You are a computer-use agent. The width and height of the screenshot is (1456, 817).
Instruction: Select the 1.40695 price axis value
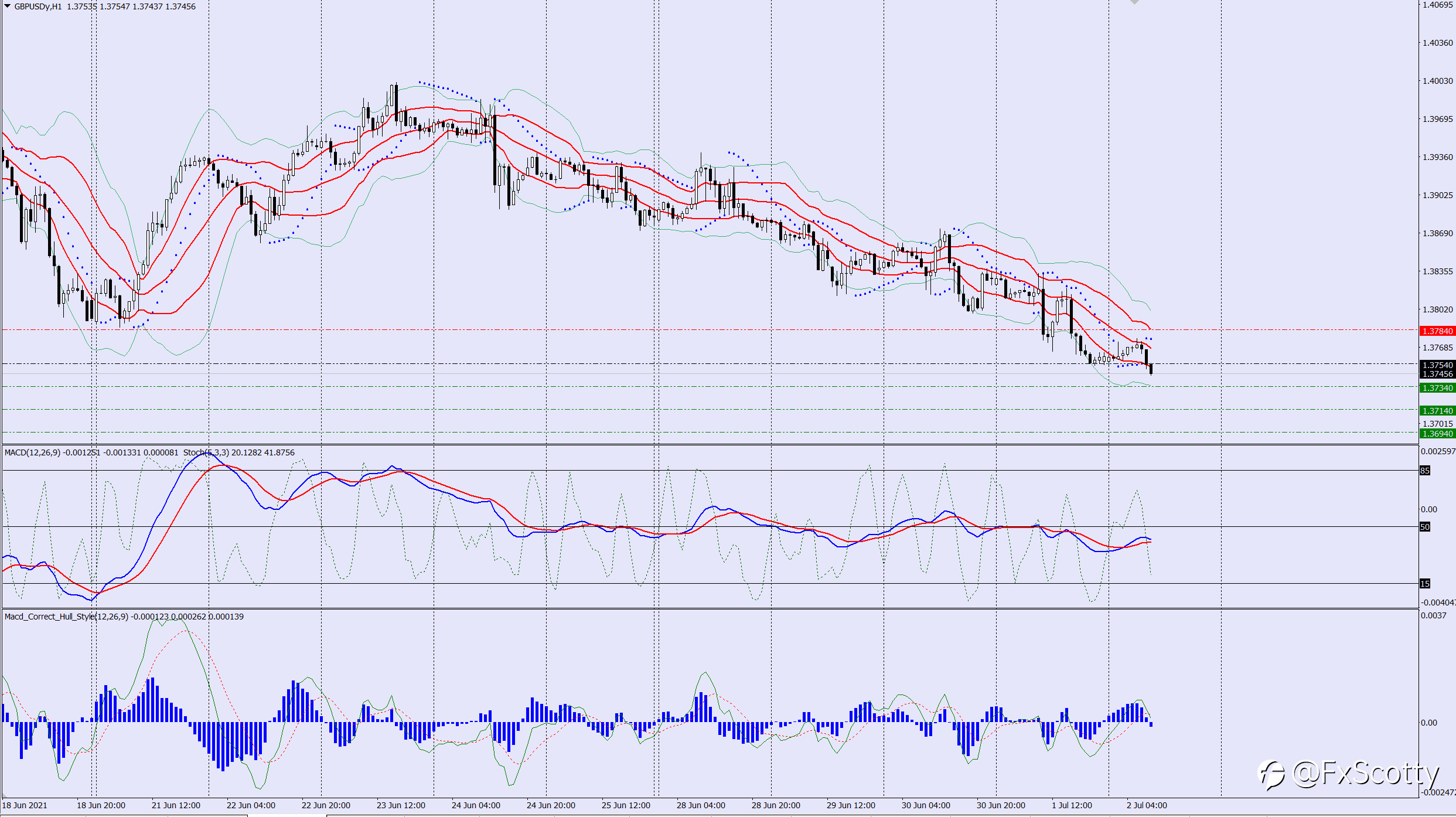tap(1438, 5)
